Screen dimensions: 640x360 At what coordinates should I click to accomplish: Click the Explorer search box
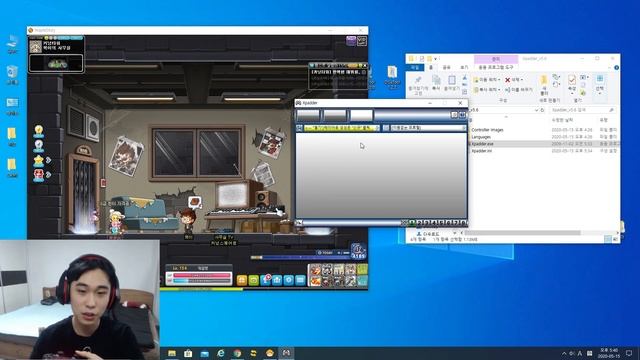[582, 110]
